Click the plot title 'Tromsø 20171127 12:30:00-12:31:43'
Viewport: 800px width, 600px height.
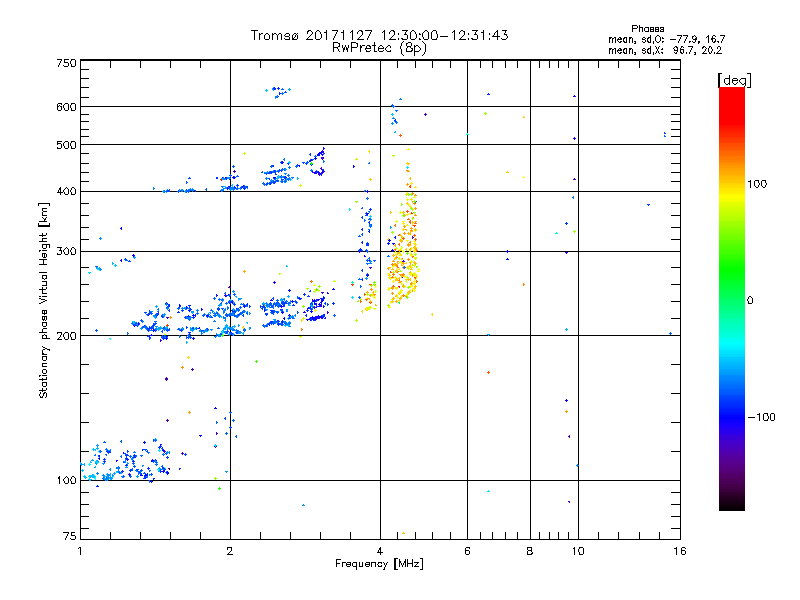coord(379,35)
